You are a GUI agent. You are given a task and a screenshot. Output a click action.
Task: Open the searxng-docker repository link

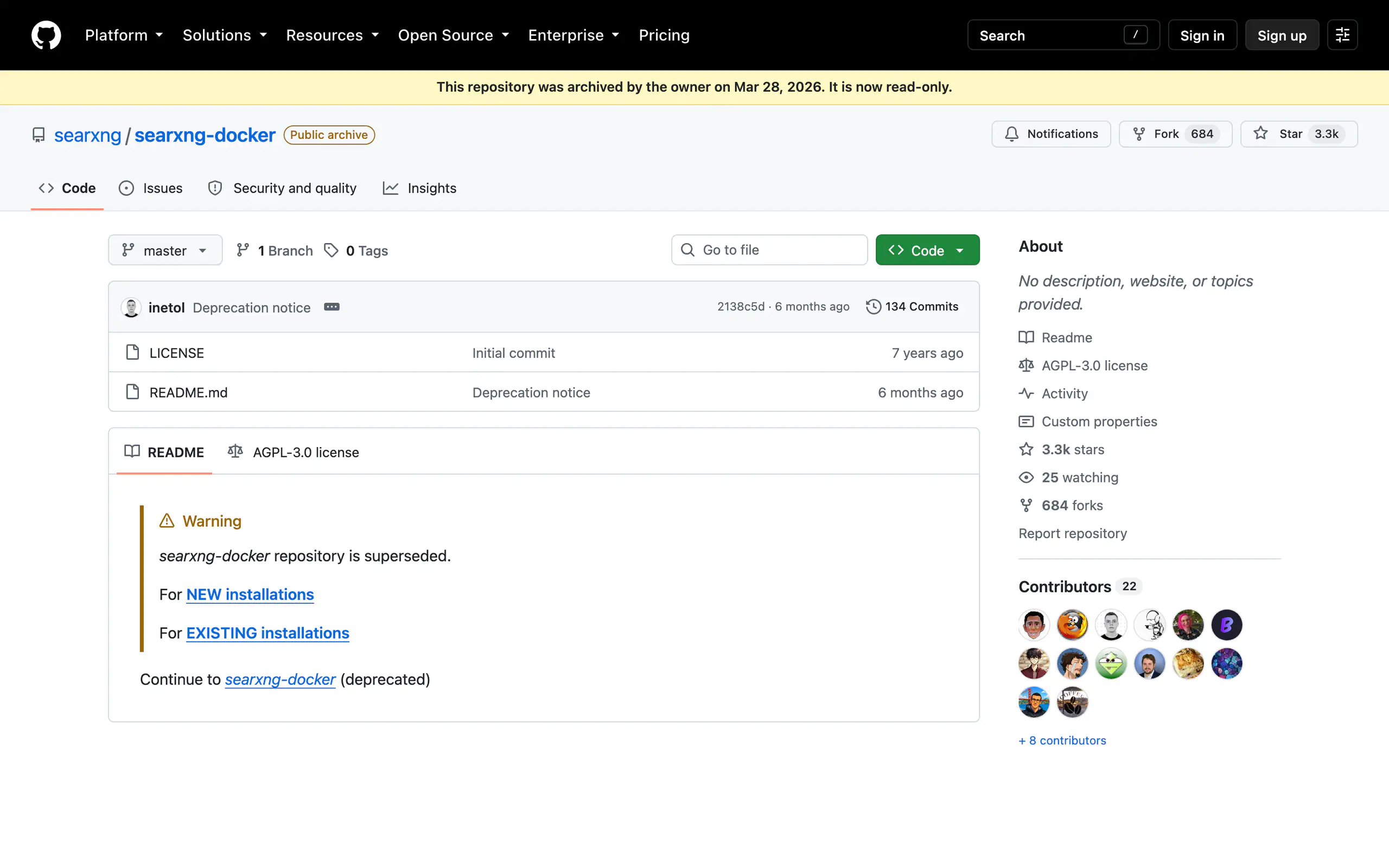pos(205,135)
